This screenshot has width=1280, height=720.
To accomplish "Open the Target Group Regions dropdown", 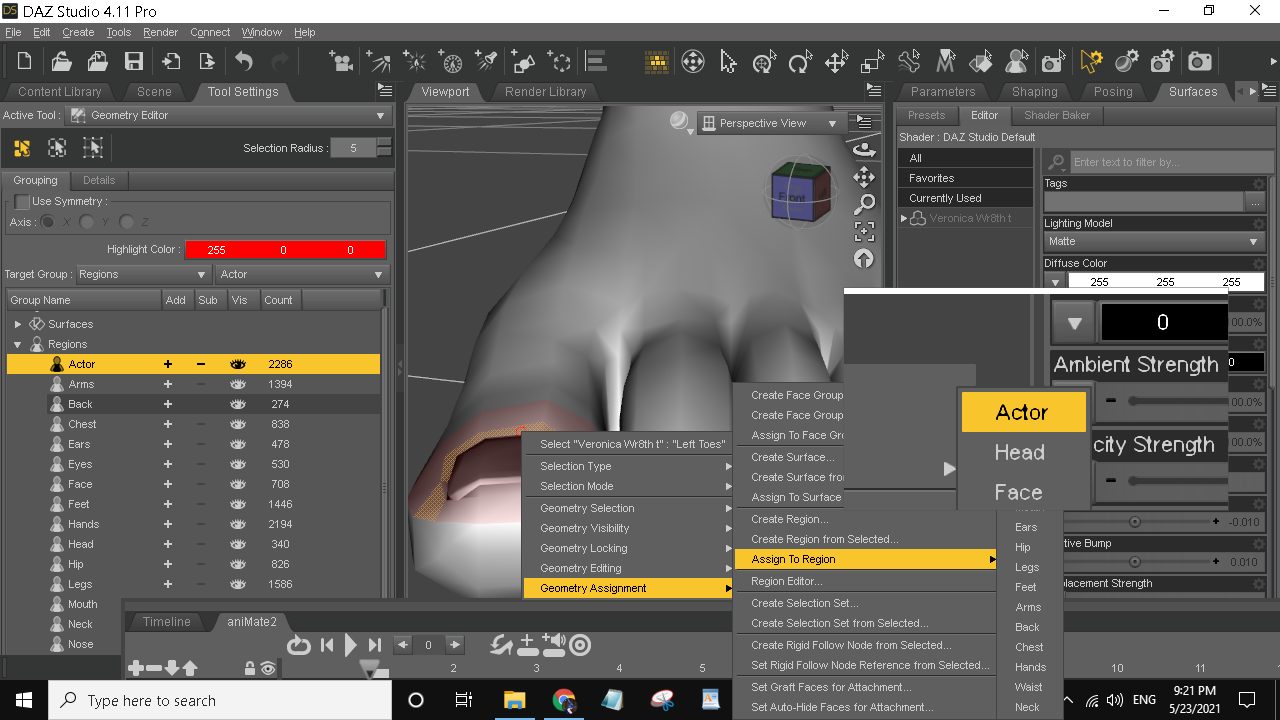I will click(143, 274).
